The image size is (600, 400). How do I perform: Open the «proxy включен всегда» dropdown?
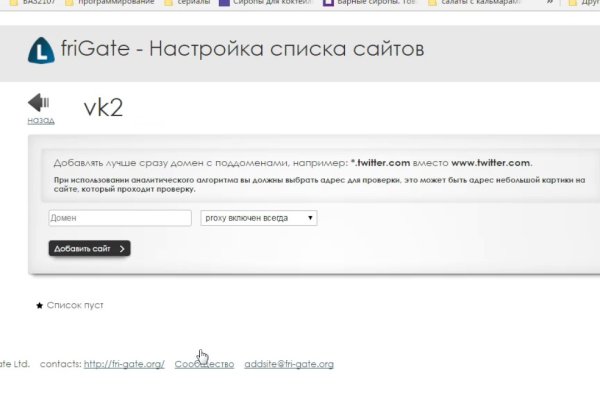pyautogui.click(x=258, y=217)
